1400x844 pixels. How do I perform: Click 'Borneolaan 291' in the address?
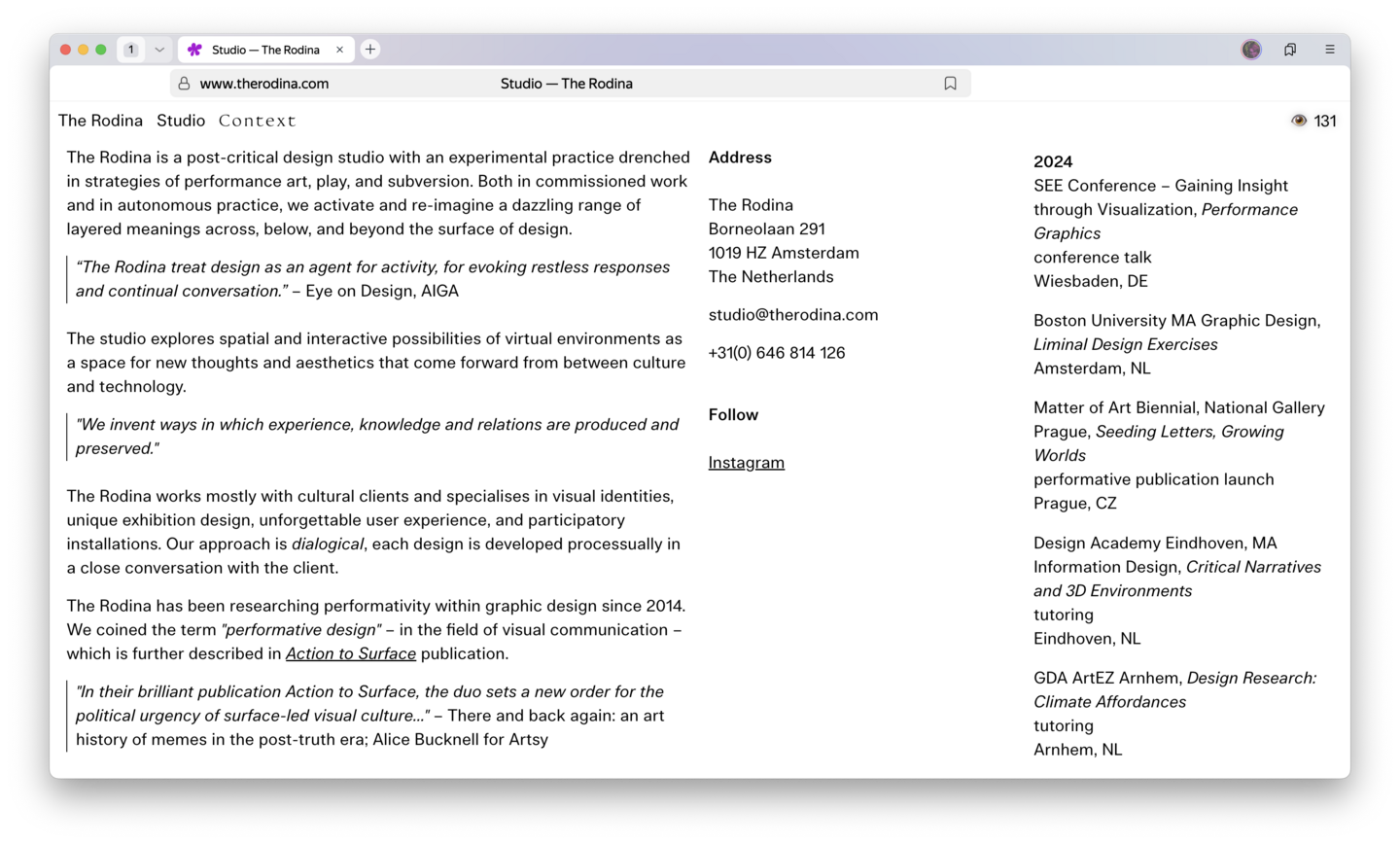coord(767,229)
